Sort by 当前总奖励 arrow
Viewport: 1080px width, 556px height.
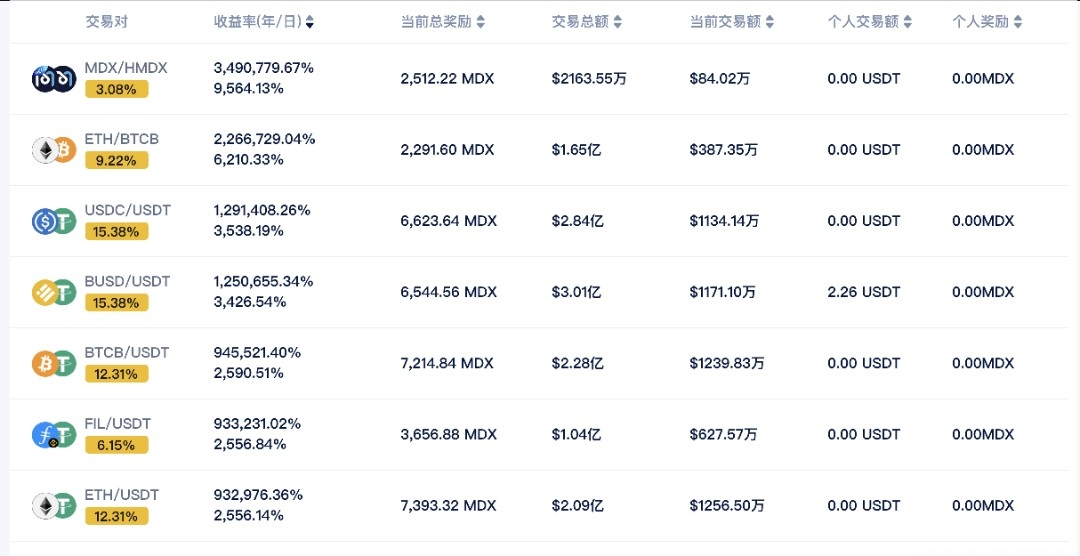[x=480, y=22]
